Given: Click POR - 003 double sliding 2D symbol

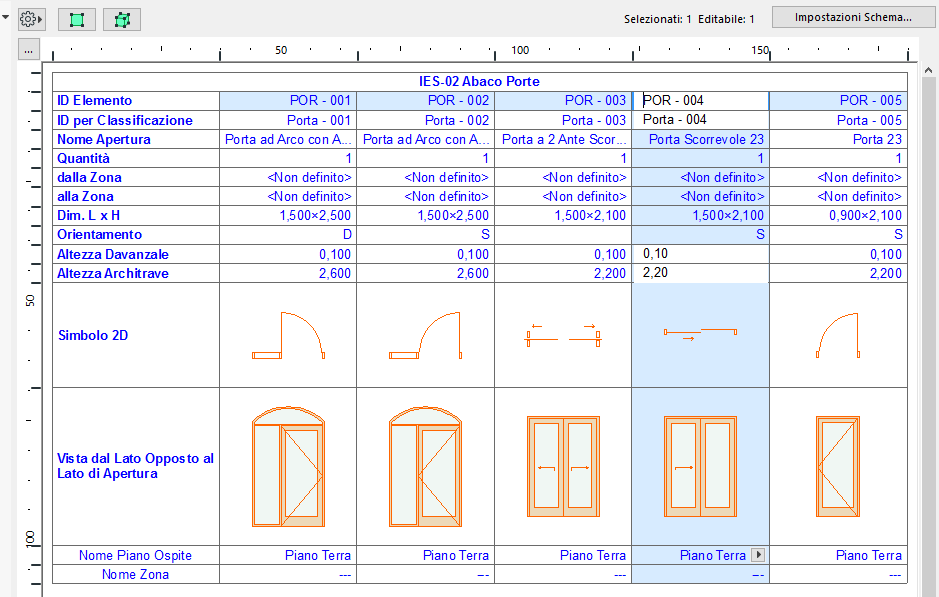Looking at the screenshot, I should [x=563, y=335].
